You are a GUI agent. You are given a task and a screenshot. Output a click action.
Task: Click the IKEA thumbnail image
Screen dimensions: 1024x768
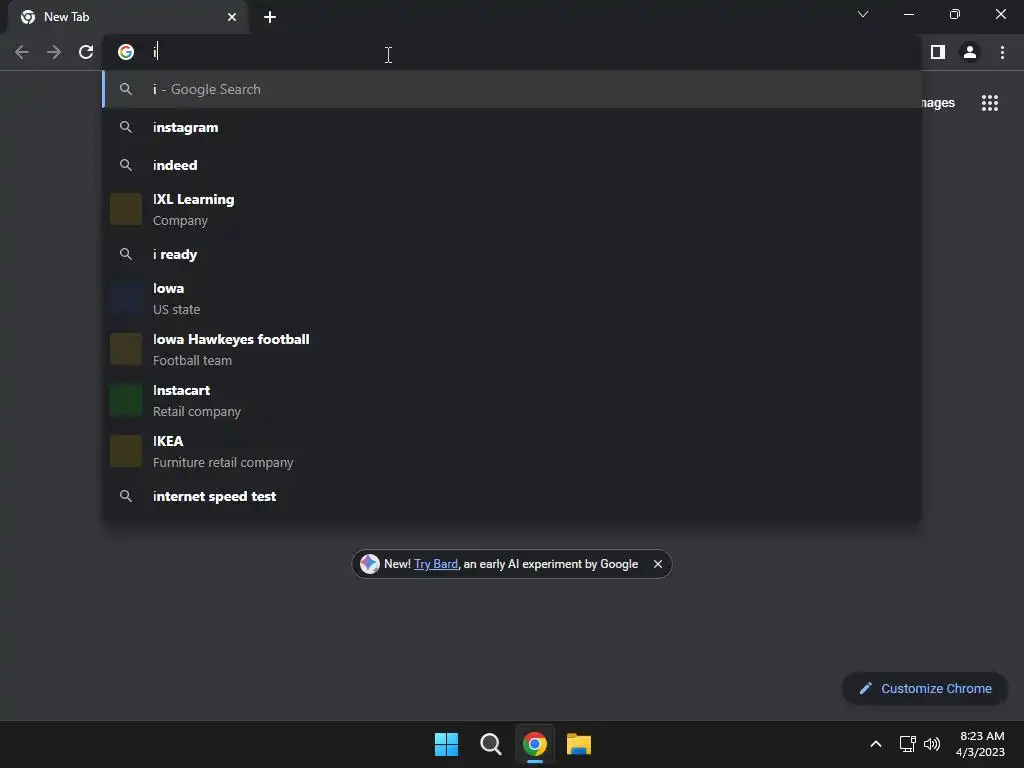(126, 451)
